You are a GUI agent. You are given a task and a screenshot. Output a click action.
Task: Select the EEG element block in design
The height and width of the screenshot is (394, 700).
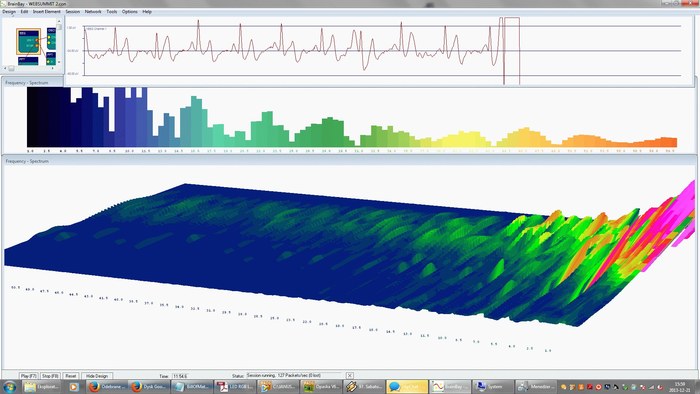point(29,41)
